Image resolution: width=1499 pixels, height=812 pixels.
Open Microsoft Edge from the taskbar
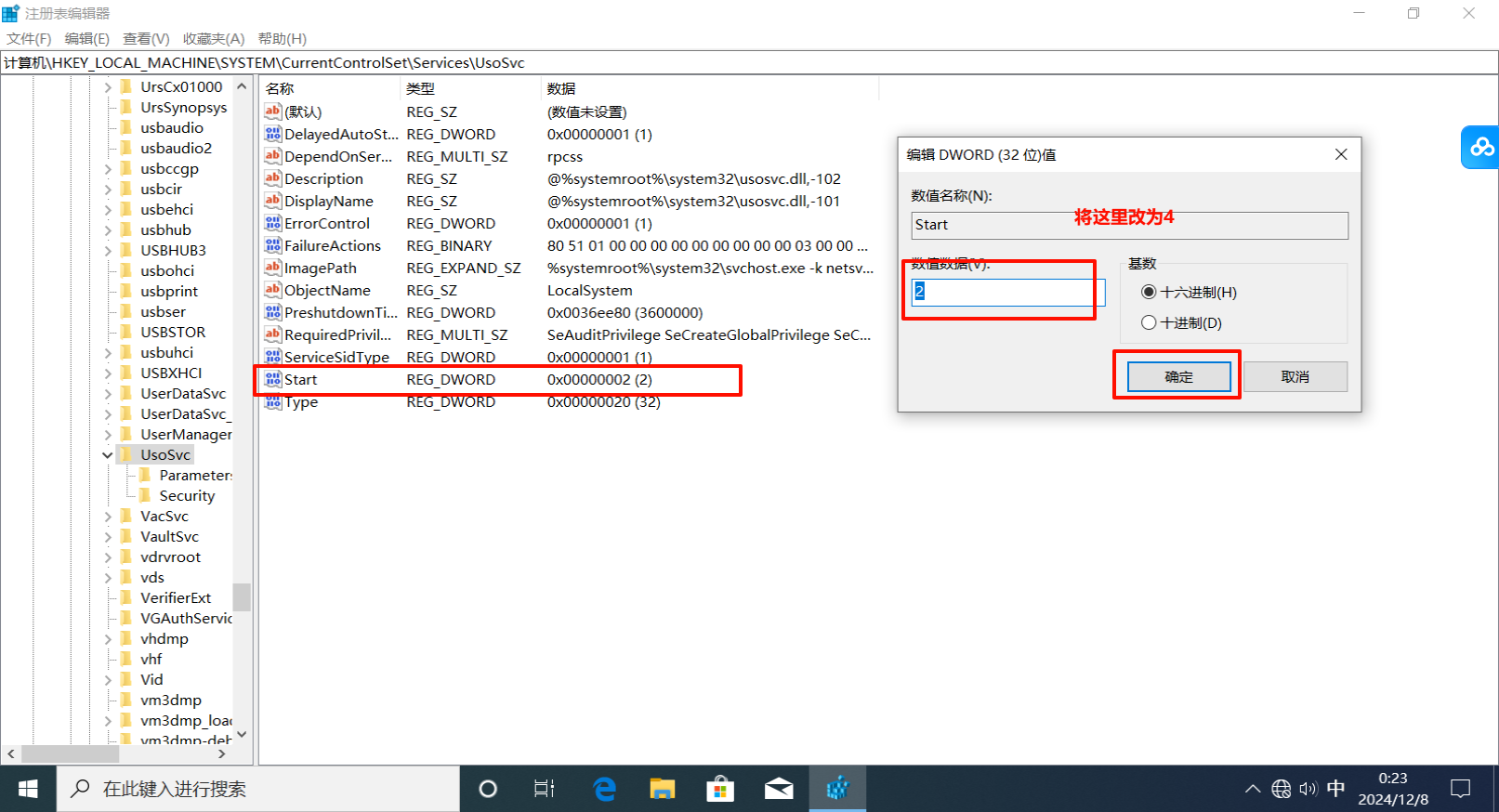pos(605,789)
